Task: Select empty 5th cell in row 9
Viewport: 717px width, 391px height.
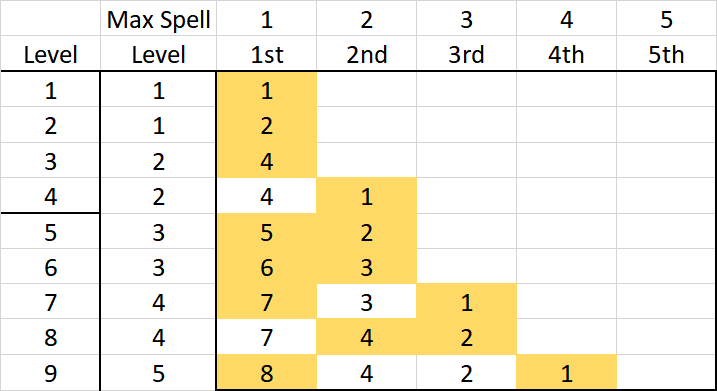Action: [x=666, y=373]
